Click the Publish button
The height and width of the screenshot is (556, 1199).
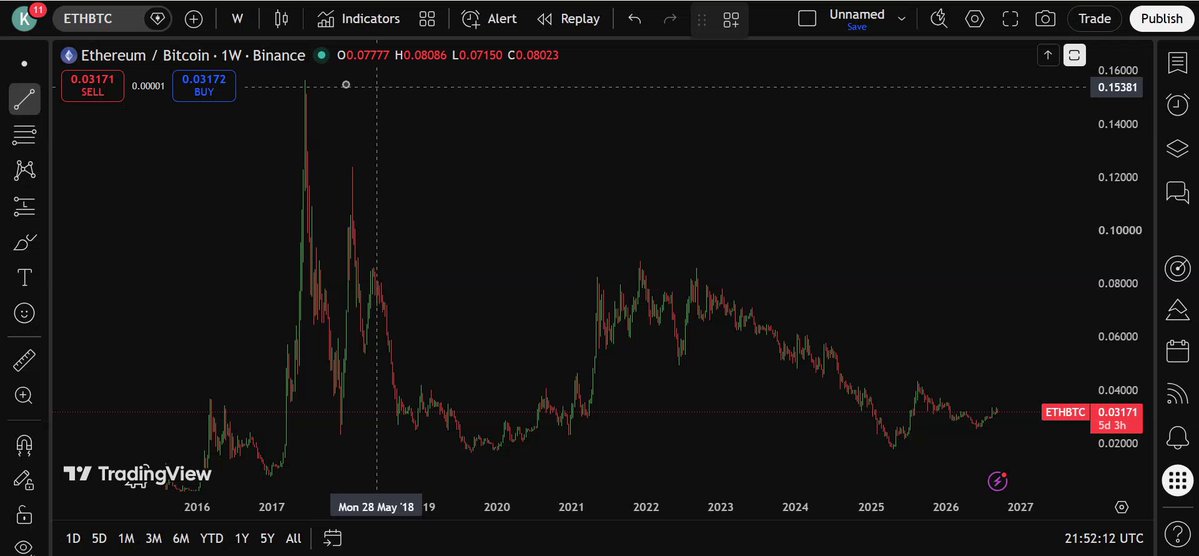point(1161,18)
